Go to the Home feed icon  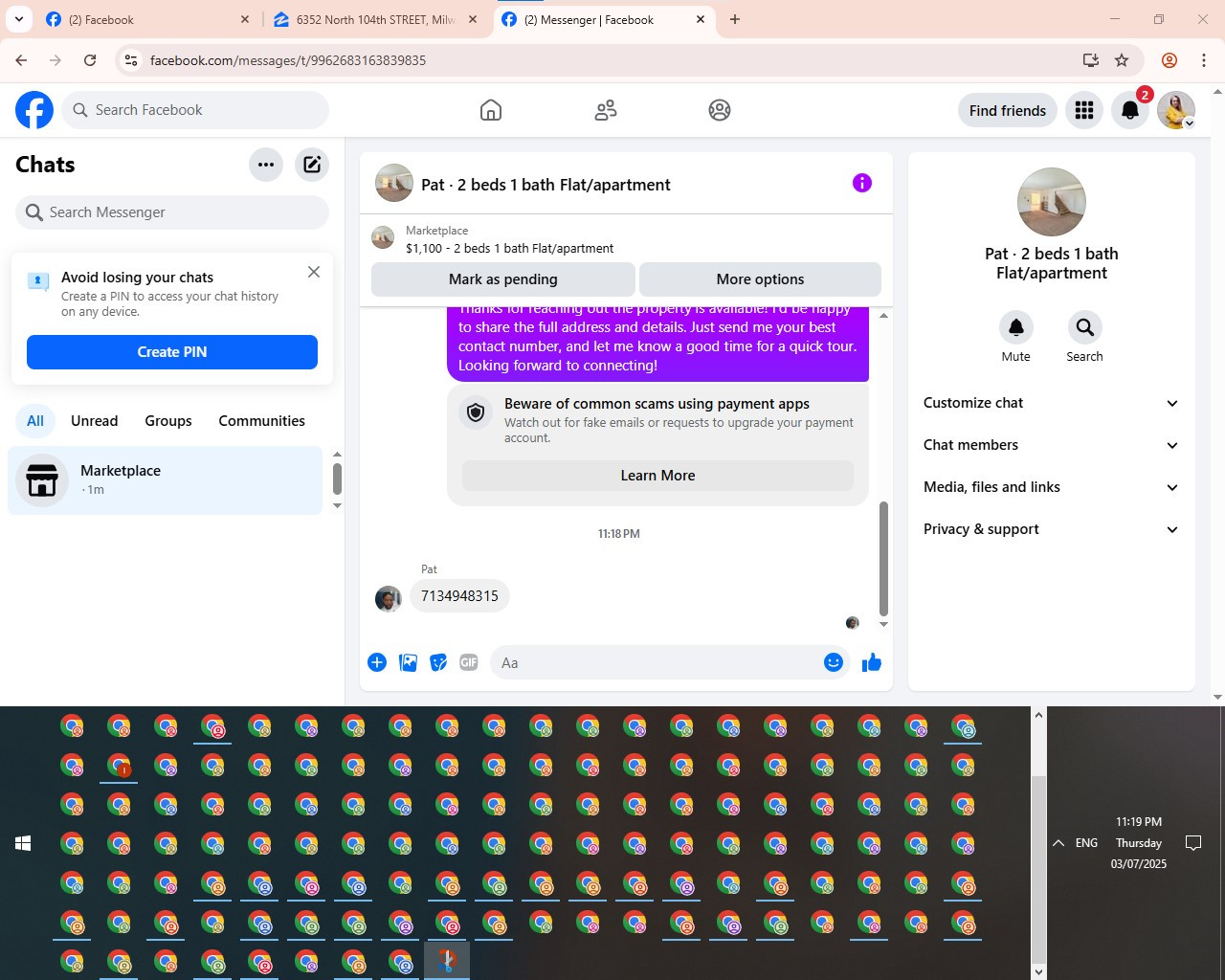coord(491,110)
